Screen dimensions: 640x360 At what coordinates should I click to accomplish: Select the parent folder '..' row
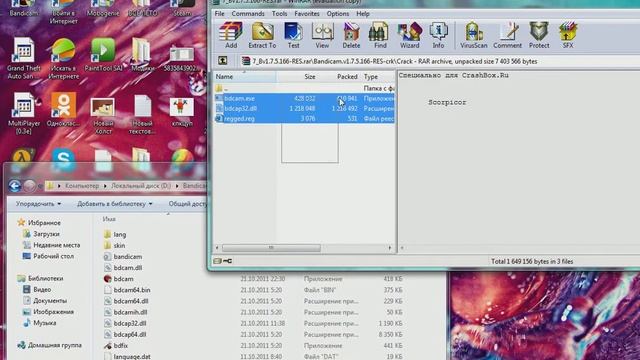[304, 88]
